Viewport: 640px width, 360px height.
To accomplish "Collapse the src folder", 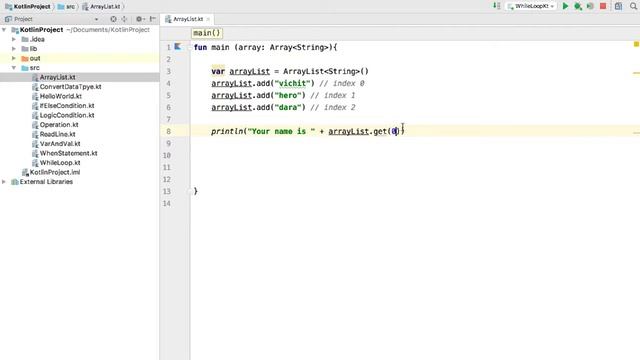I will pos(14,68).
